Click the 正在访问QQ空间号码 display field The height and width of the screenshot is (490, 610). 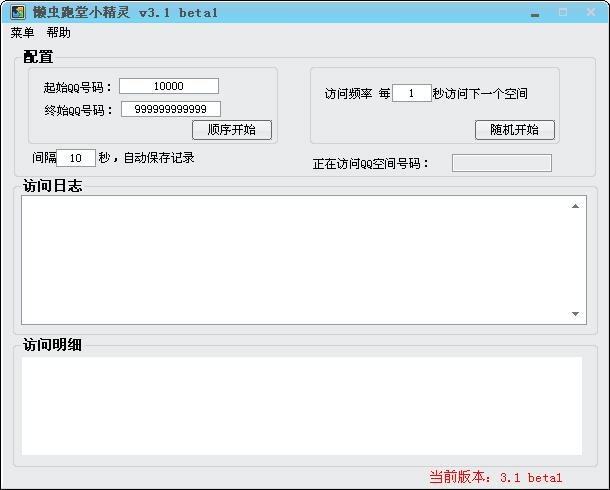502,163
